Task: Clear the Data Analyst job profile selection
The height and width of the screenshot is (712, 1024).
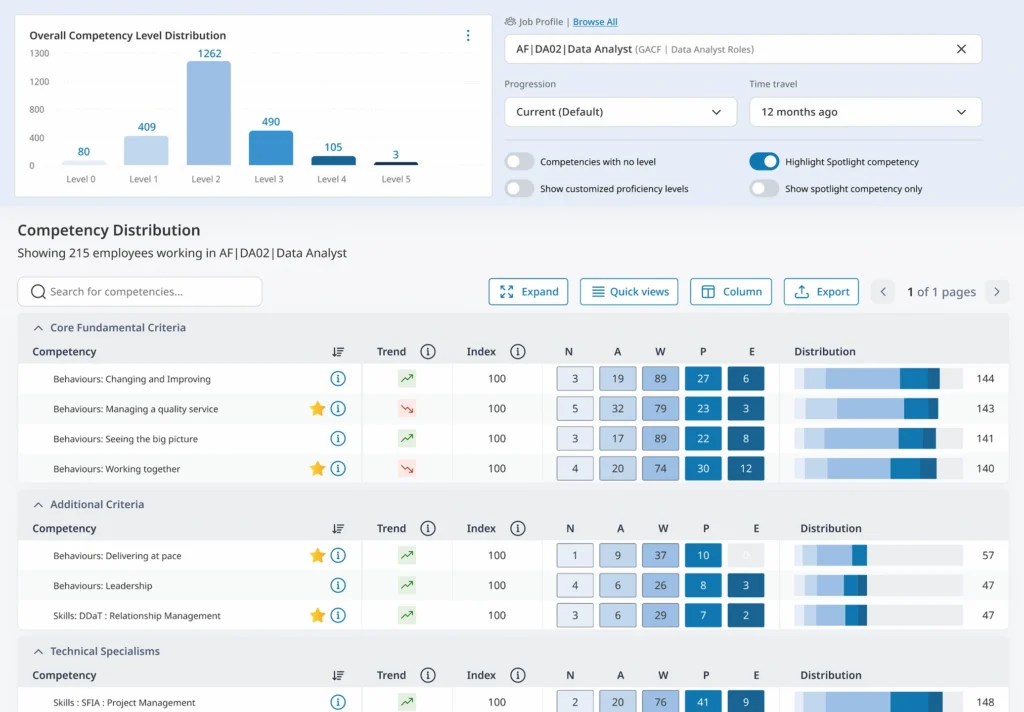Action: point(961,49)
